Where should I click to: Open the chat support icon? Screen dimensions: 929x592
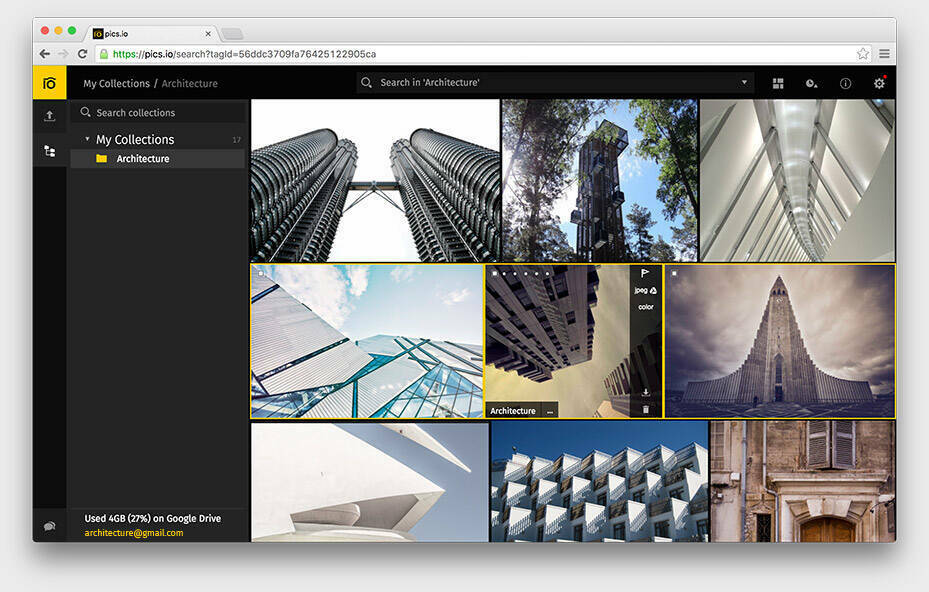(x=50, y=526)
